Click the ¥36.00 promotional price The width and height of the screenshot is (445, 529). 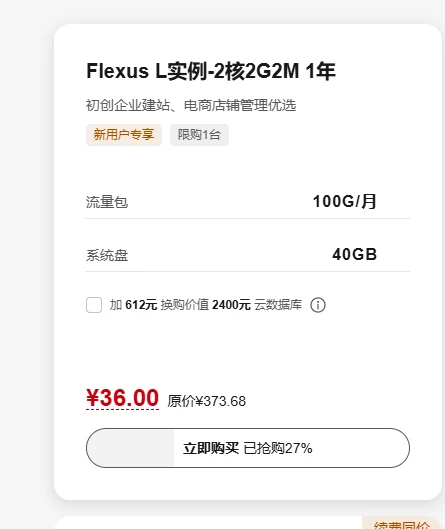tap(122, 398)
